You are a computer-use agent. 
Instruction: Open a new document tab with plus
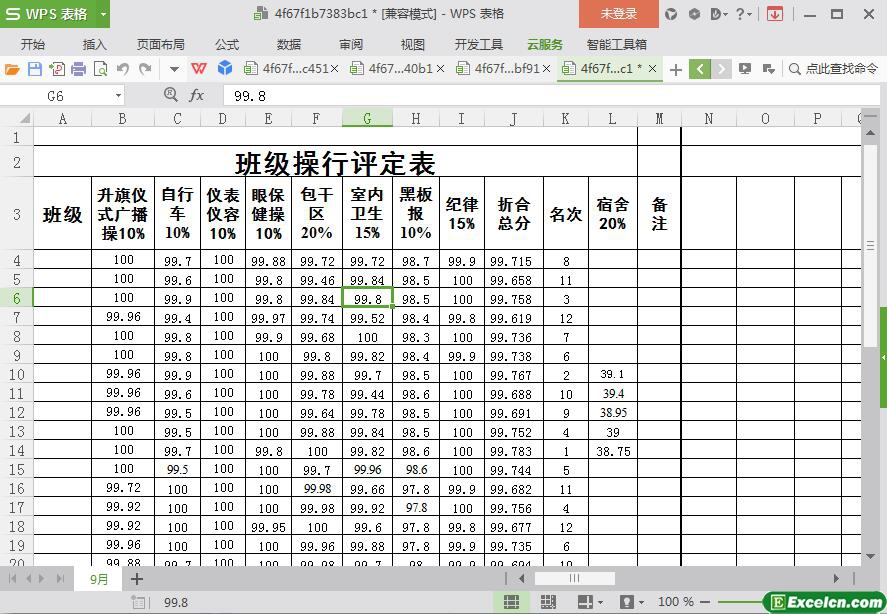(x=676, y=69)
